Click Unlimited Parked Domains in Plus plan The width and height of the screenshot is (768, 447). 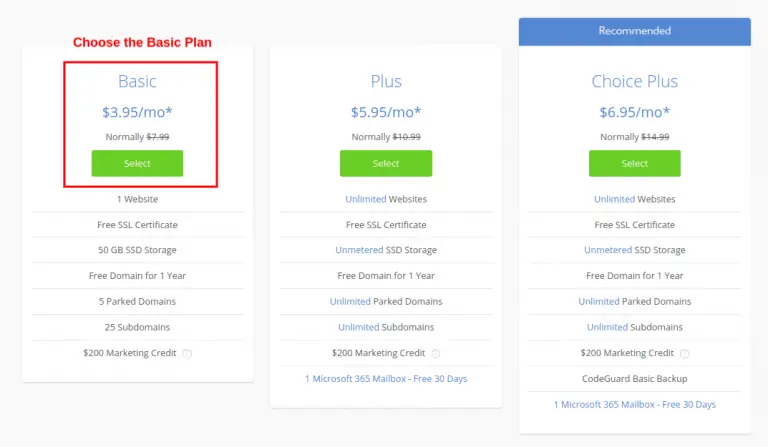click(x=386, y=302)
